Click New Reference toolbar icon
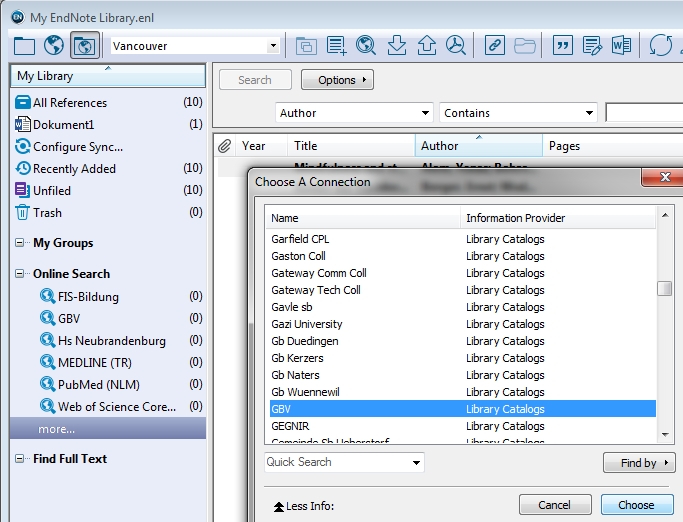 click(x=336, y=45)
